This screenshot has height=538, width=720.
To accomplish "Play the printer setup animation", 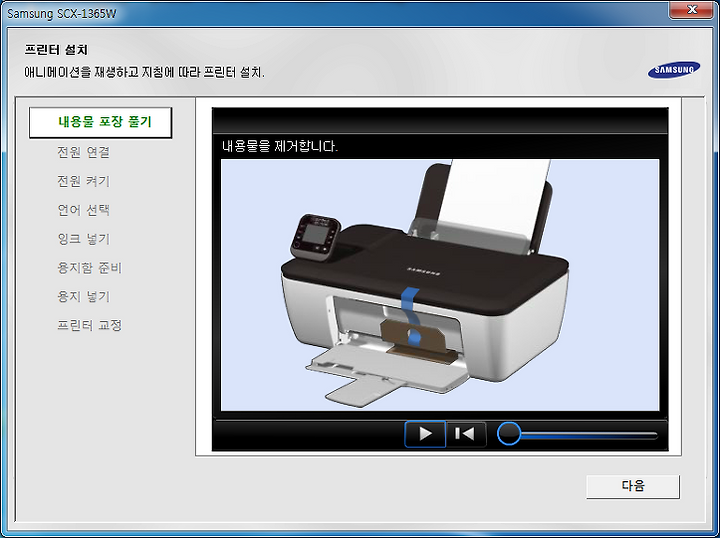I will 425,434.
